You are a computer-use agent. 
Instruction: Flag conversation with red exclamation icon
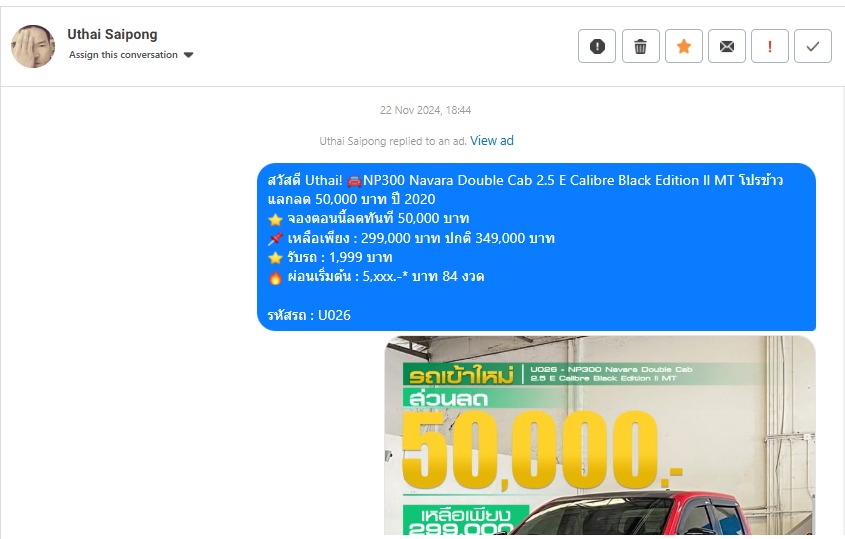(770, 46)
